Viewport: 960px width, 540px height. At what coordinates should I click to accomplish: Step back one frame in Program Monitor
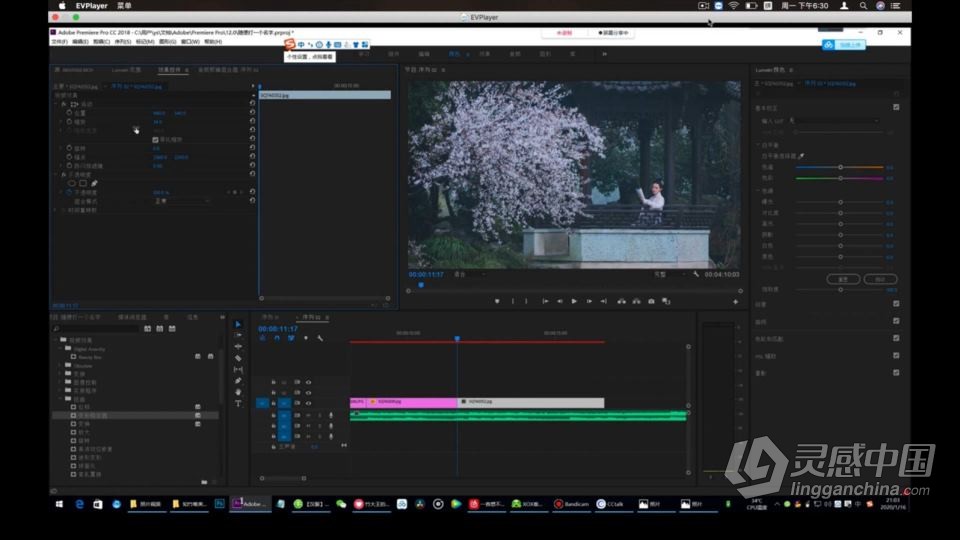[x=559, y=301]
